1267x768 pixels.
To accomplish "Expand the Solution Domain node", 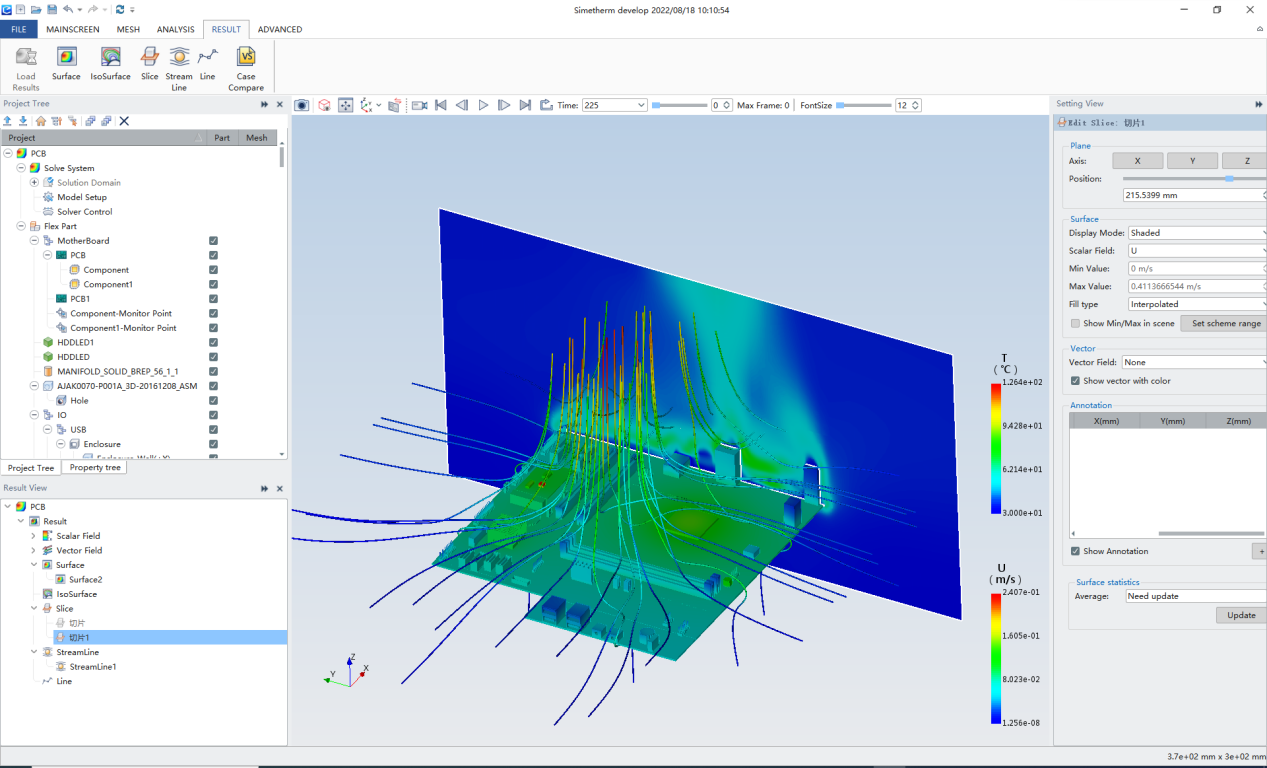I will (x=34, y=183).
